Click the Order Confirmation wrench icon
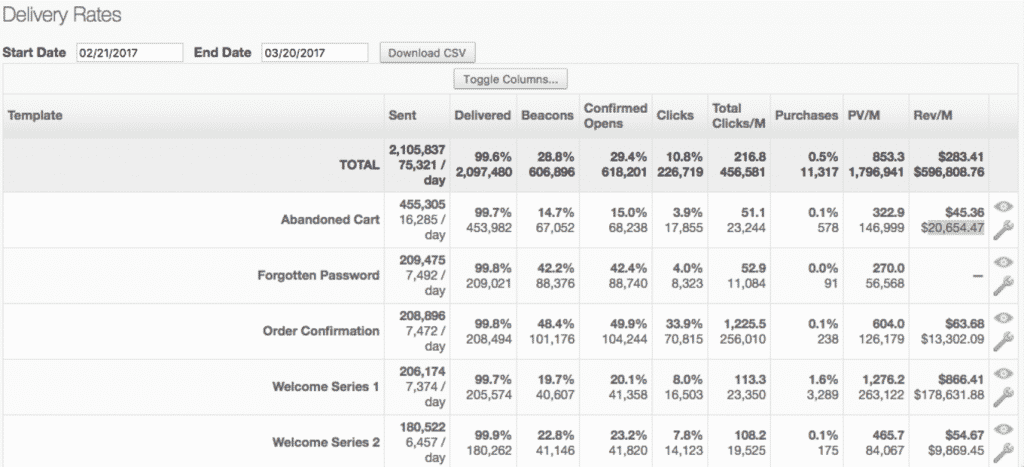The width and height of the screenshot is (1024, 467). (x=1003, y=341)
